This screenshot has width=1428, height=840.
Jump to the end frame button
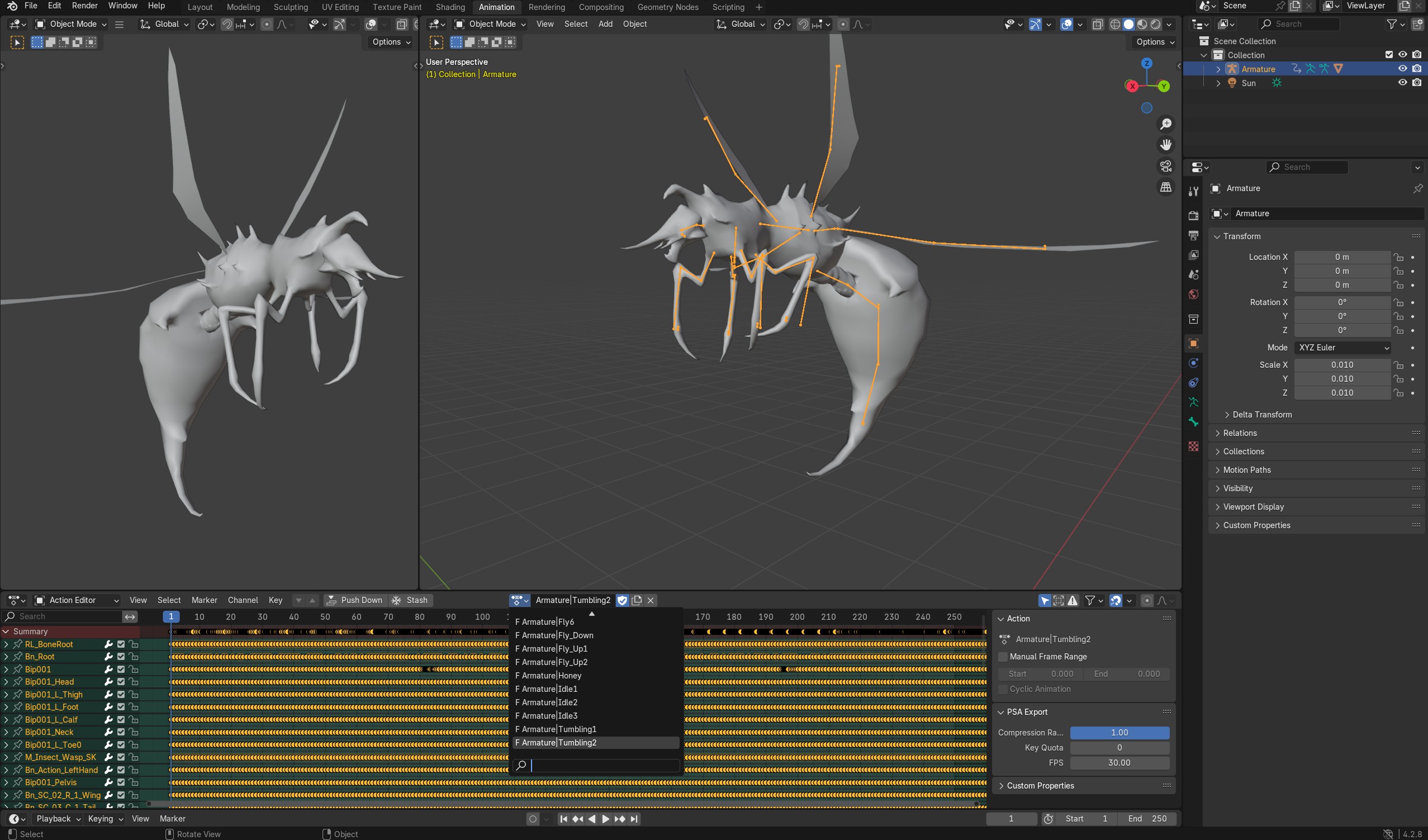point(634,818)
